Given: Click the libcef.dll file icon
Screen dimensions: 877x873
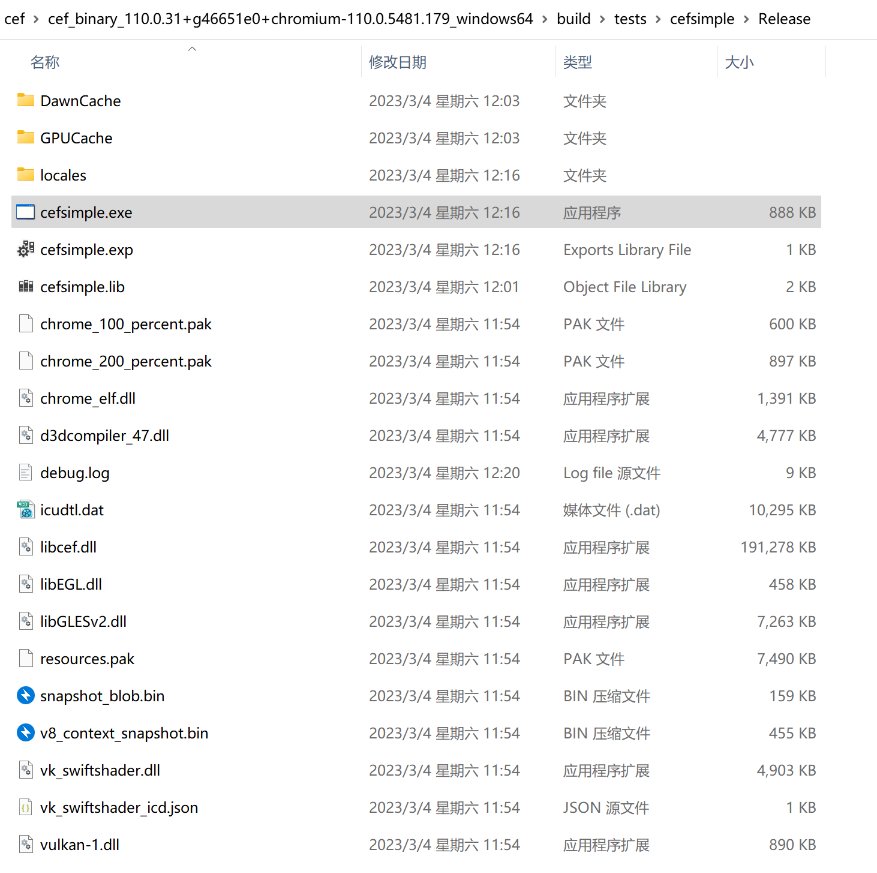Looking at the screenshot, I should pos(26,547).
